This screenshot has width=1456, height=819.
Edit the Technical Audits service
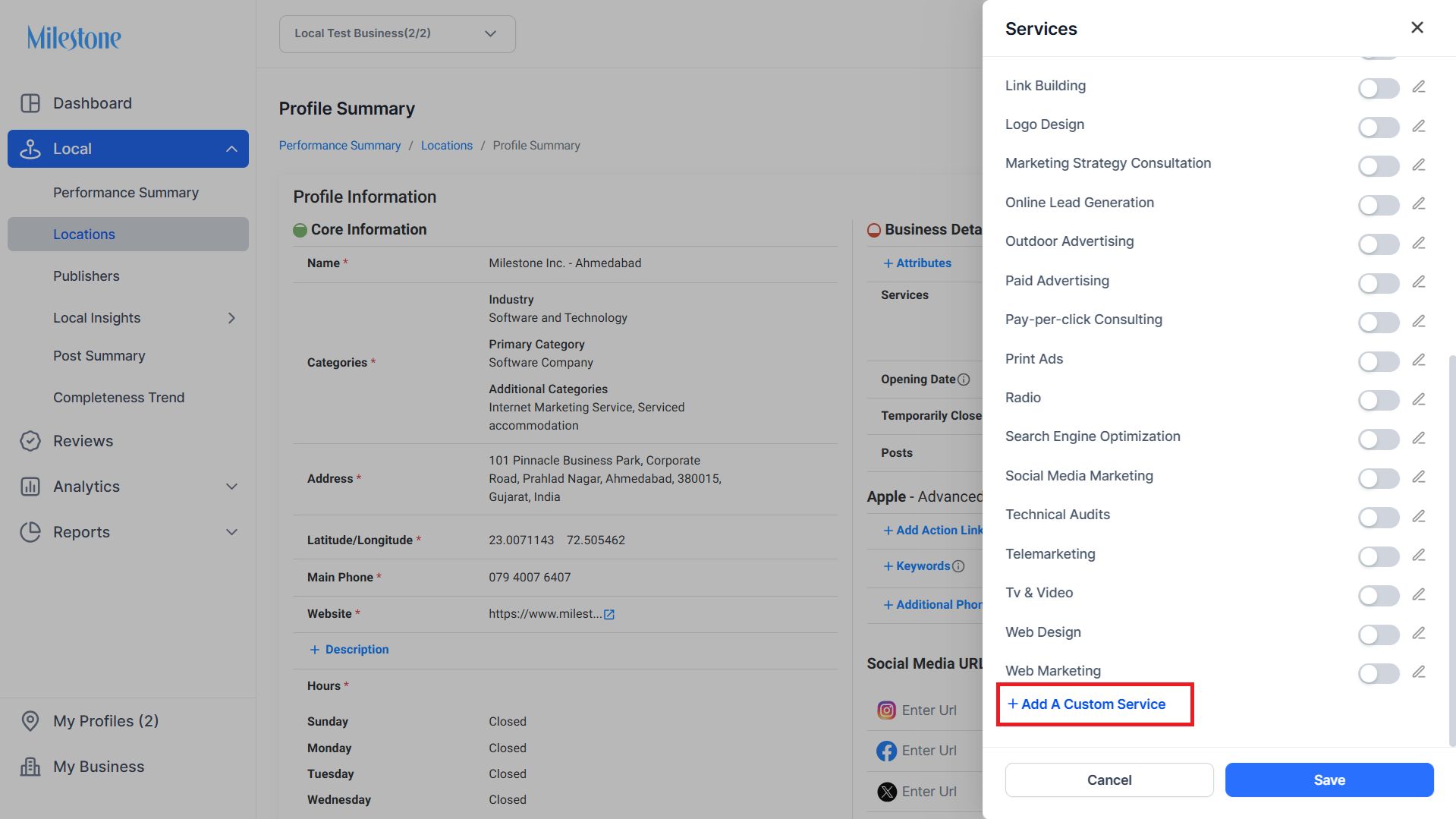pos(1418,516)
